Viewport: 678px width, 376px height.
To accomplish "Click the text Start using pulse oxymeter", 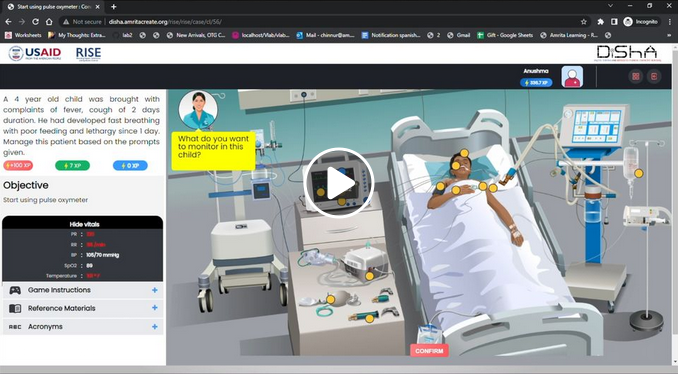I will [x=45, y=200].
